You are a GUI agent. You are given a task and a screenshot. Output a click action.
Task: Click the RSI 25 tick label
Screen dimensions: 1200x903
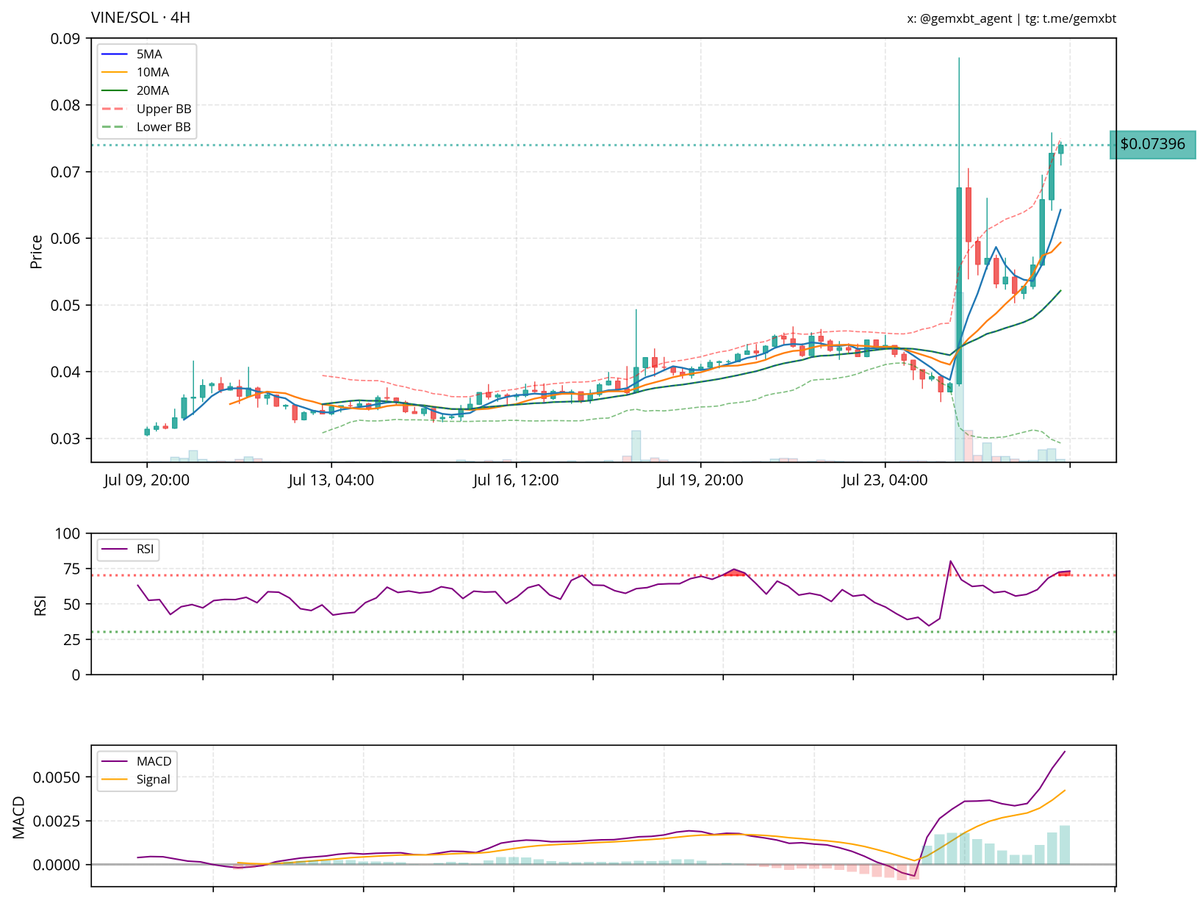[74, 639]
